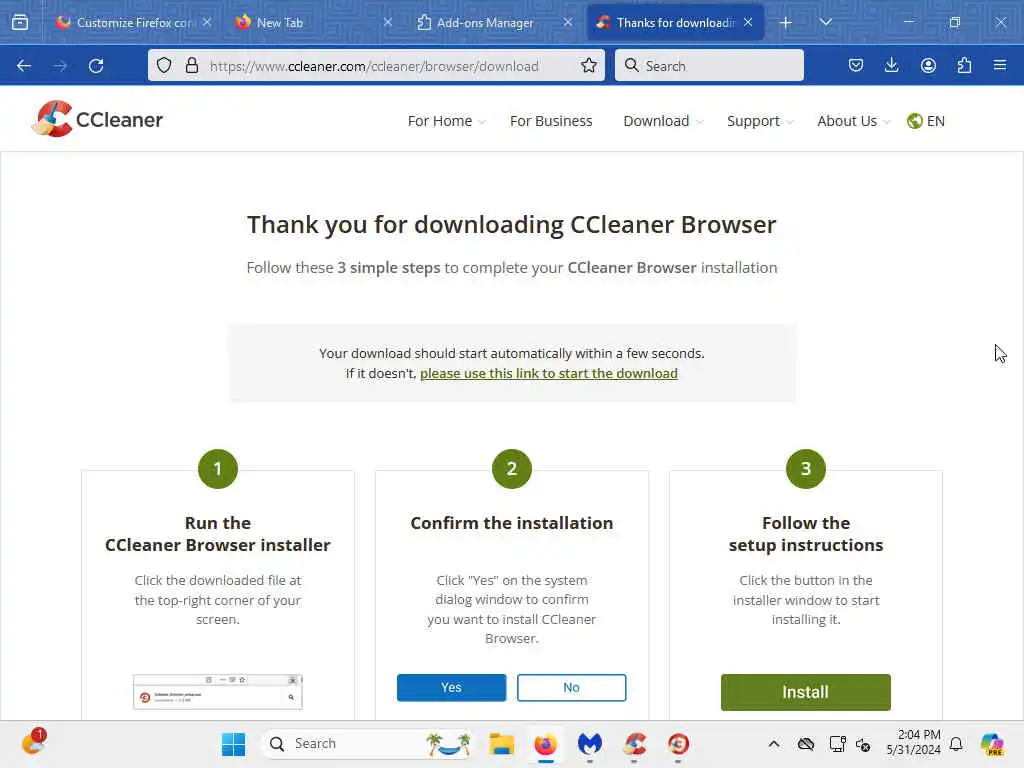
Task: Open notifications bell icon
Action: tap(956, 744)
